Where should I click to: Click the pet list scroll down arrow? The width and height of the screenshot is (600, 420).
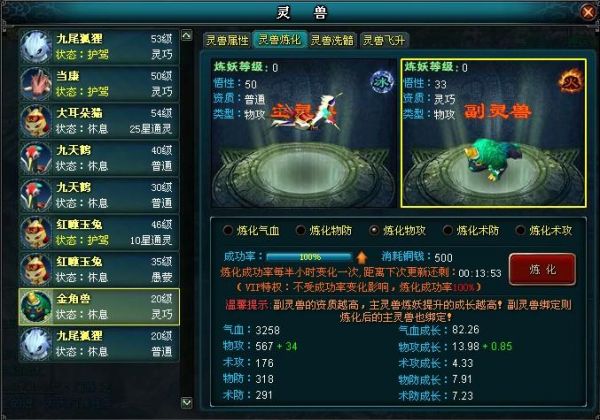coord(187,402)
